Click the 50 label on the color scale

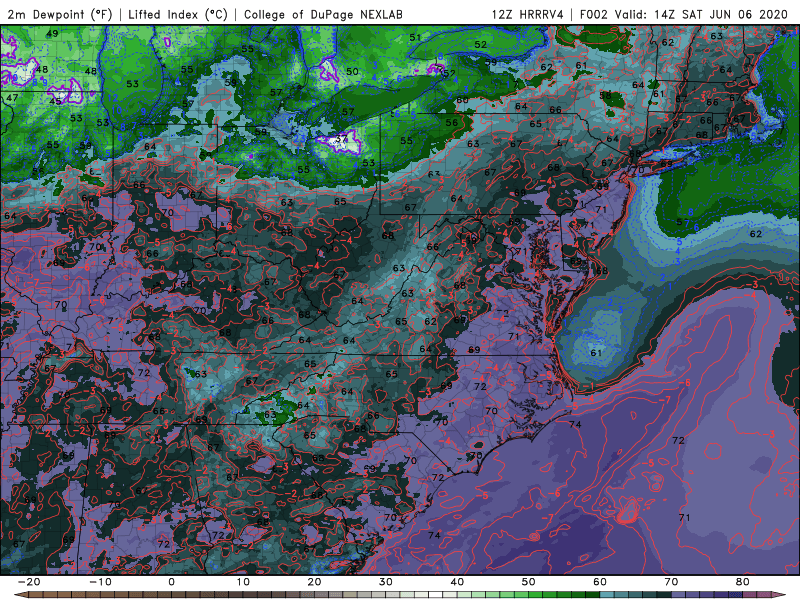coord(529,582)
